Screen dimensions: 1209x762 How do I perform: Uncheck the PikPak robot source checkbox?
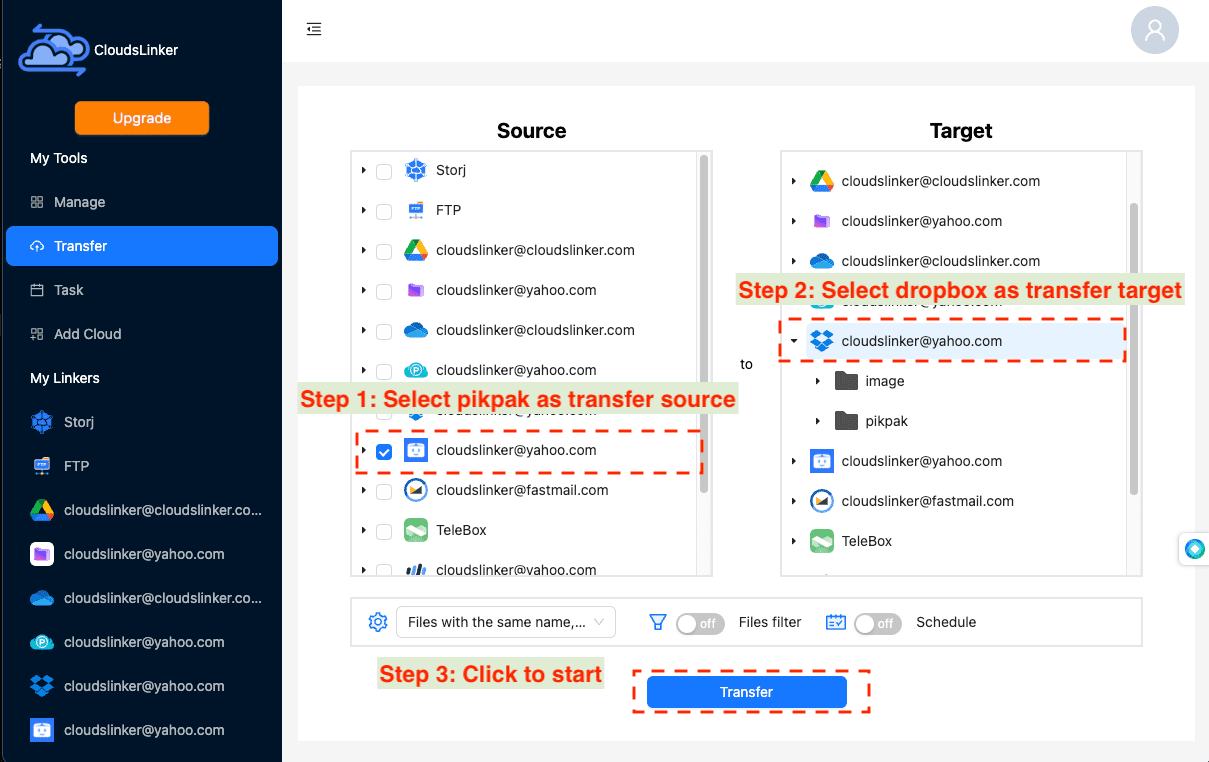coord(384,451)
